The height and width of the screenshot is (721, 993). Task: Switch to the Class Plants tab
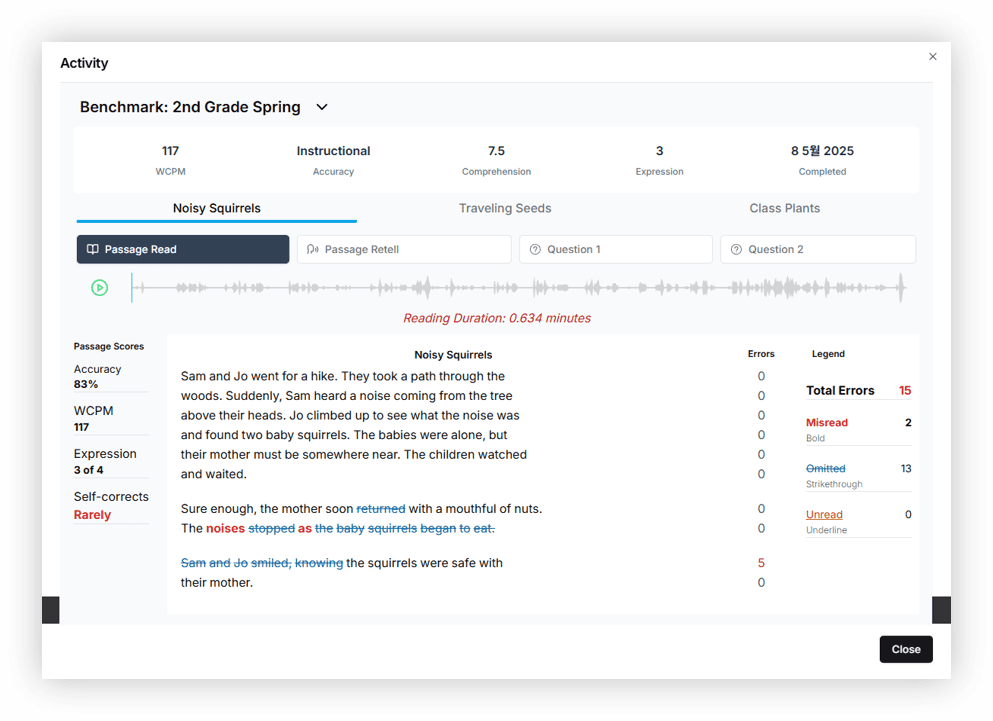point(784,208)
